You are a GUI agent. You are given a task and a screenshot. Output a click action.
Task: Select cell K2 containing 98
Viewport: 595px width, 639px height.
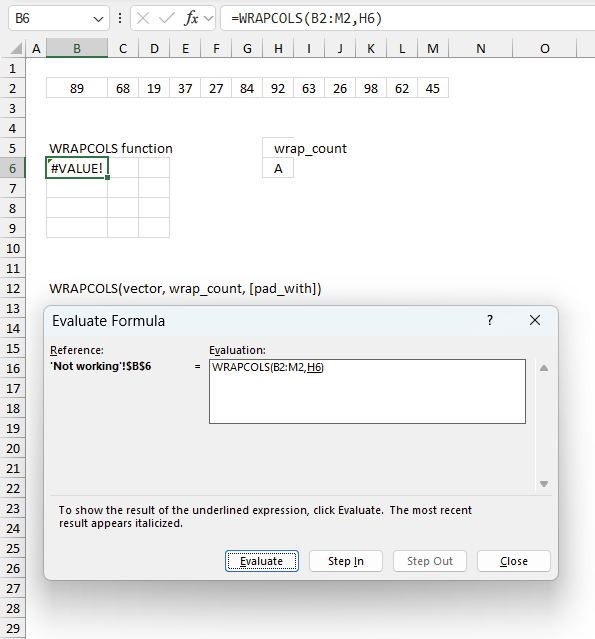[x=371, y=88]
